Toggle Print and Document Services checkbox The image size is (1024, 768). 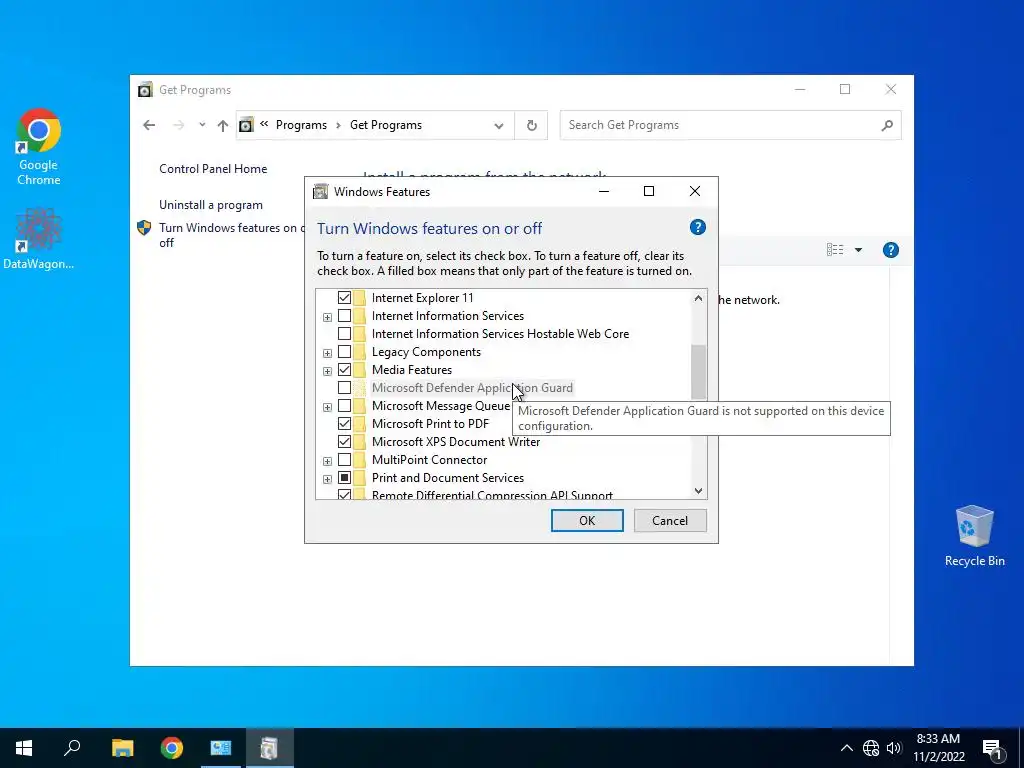pyautogui.click(x=344, y=478)
